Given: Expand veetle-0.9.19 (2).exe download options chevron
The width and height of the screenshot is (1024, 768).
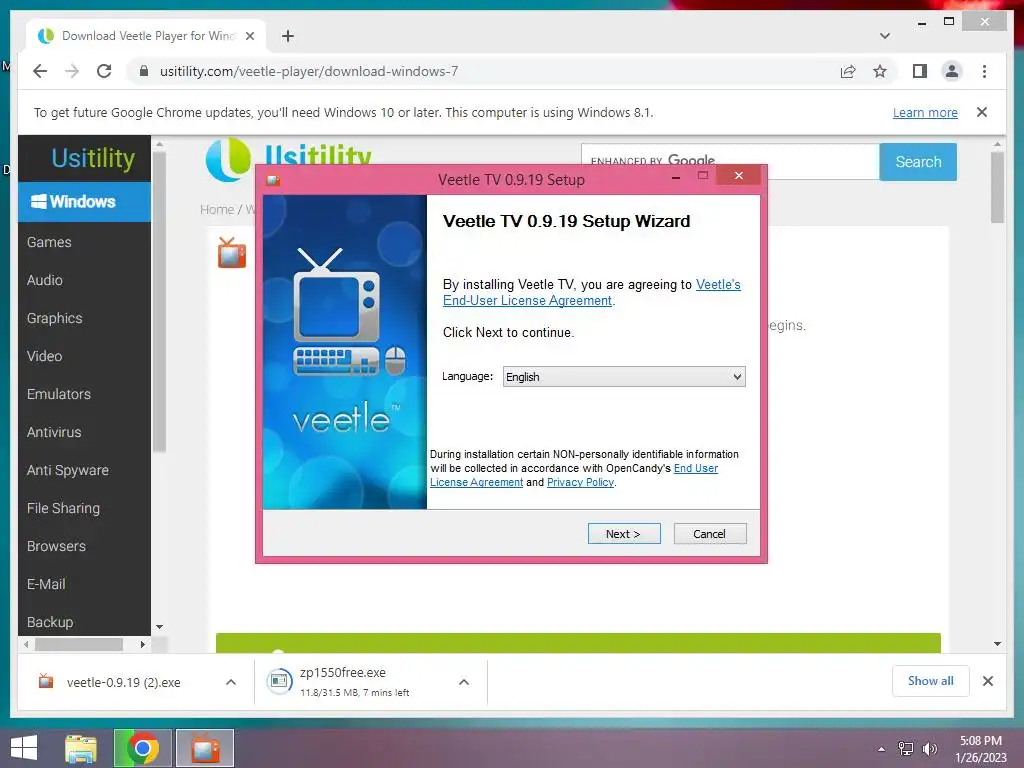Looking at the screenshot, I should pos(231,682).
